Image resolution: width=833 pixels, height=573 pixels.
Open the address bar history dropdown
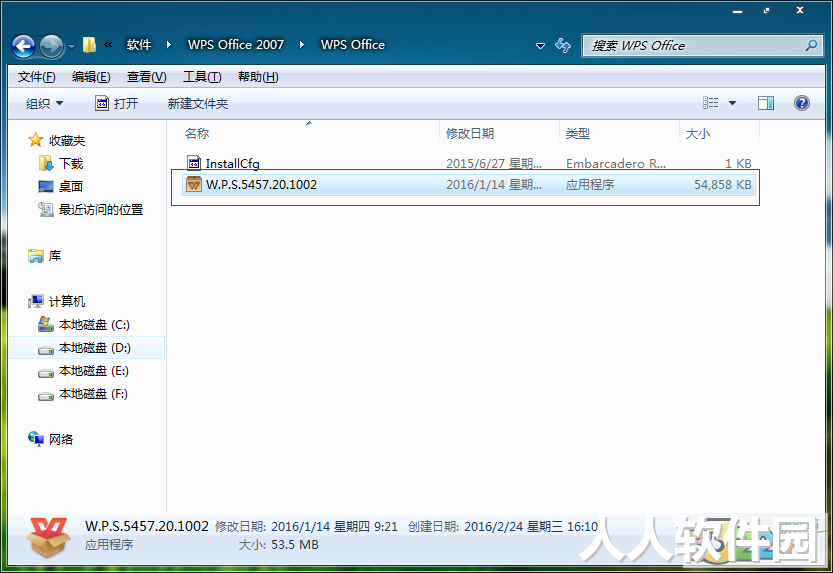tap(540, 46)
